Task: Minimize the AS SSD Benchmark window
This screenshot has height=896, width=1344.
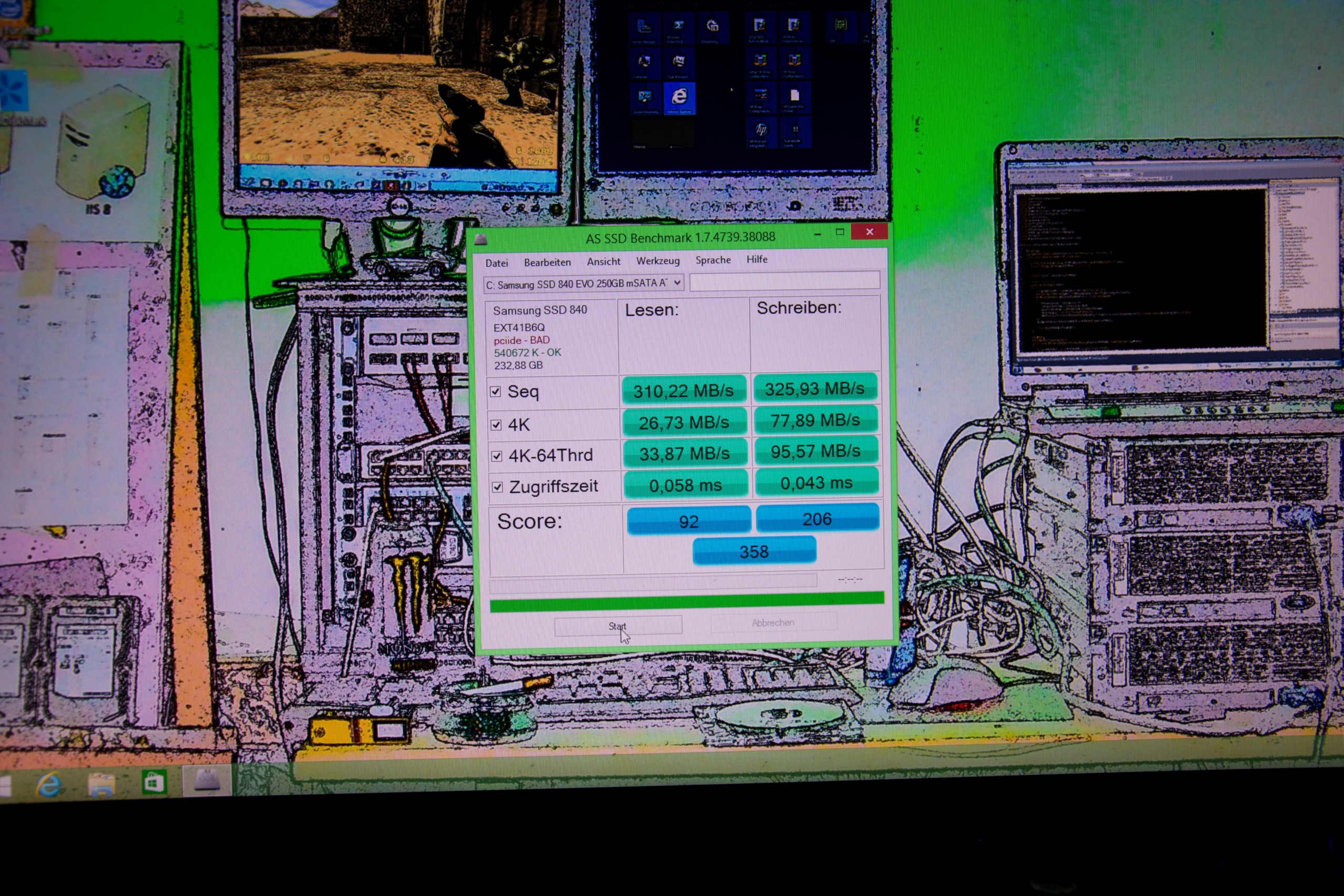Action: pos(818,234)
